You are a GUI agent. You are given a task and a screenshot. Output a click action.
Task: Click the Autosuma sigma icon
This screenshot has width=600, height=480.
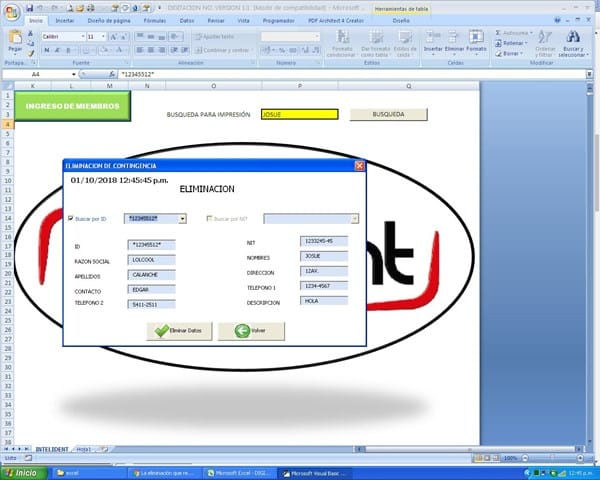[498, 33]
